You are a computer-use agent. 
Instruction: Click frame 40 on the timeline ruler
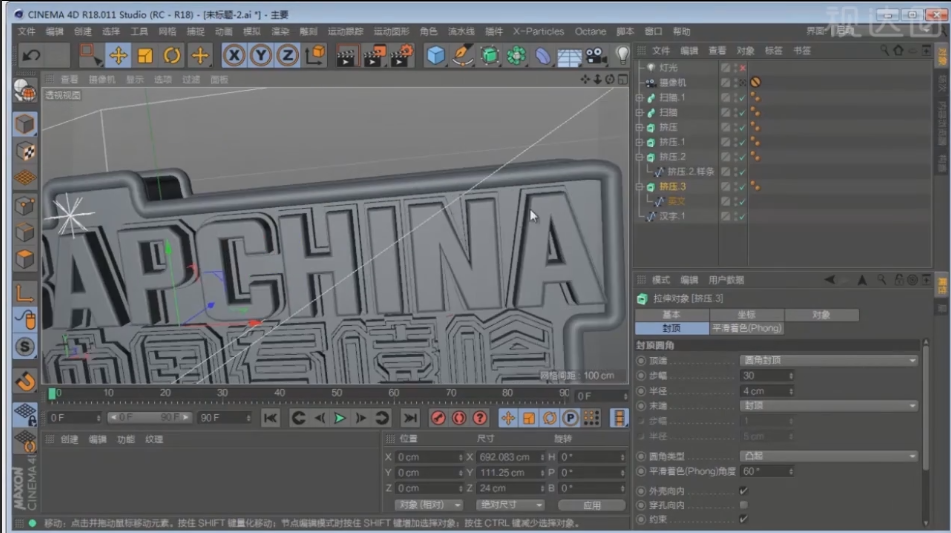point(280,394)
